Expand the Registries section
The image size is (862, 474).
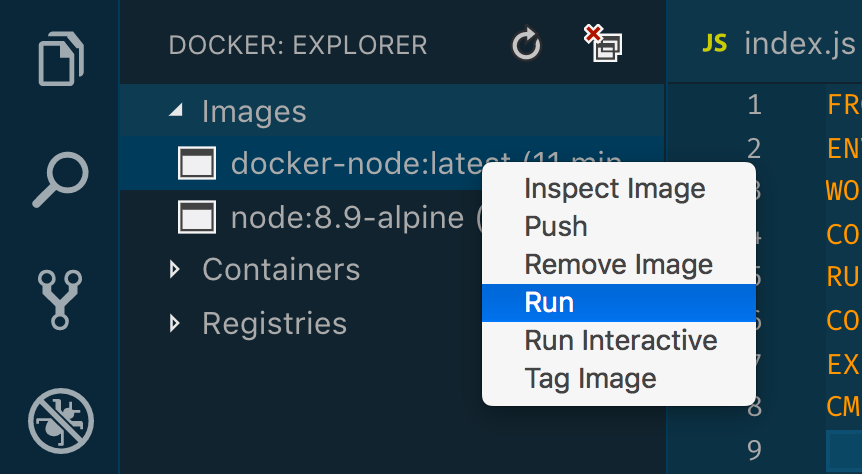175,323
